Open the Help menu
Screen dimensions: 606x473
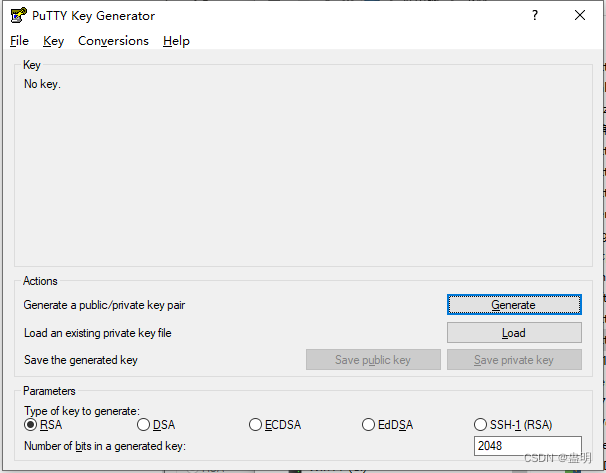pyautogui.click(x=176, y=41)
